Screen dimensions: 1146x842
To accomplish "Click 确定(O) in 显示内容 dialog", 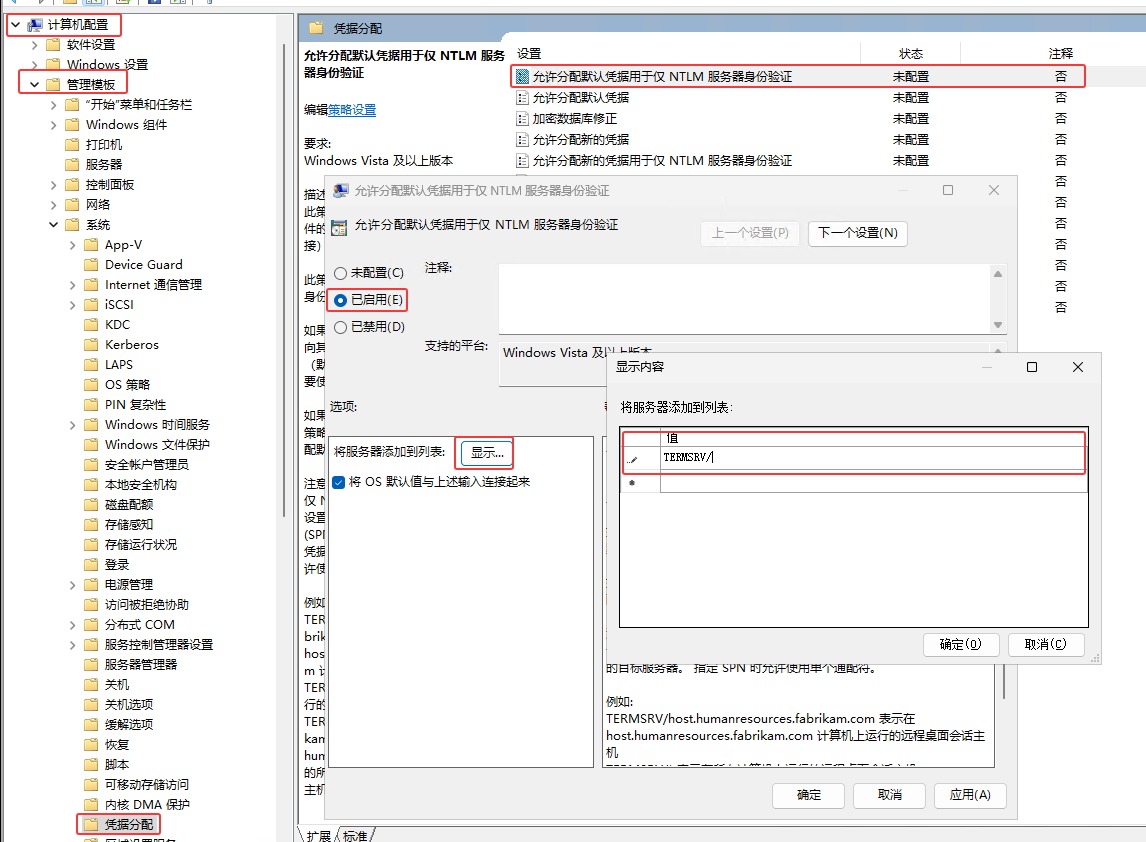I will click(960, 645).
